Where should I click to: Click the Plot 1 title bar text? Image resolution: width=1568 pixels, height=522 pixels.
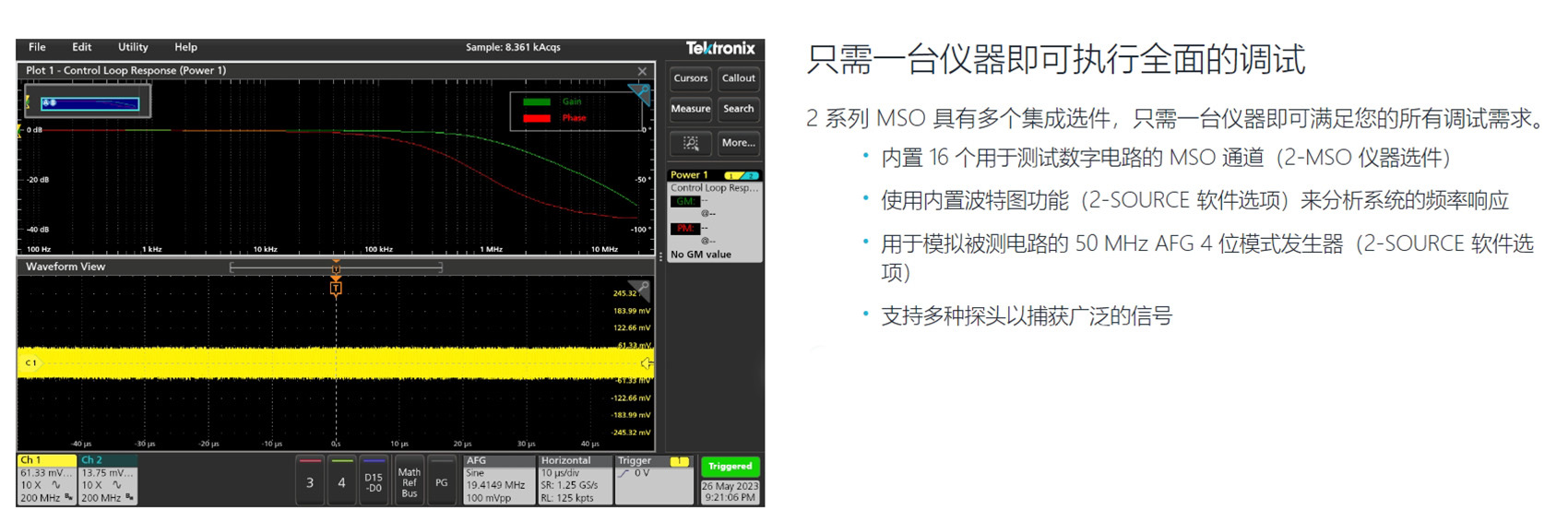[125, 71]
